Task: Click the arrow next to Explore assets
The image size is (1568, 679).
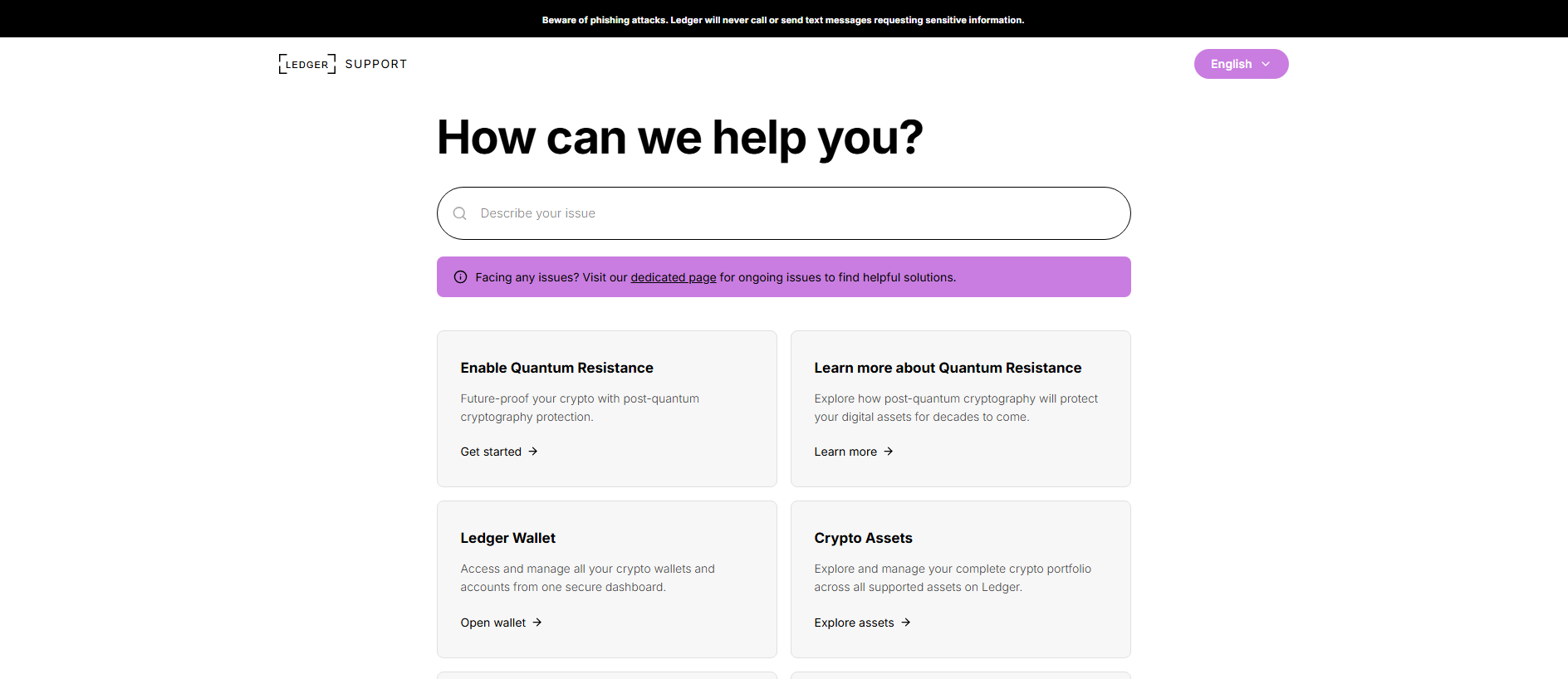Action: (x=906, y=623)
